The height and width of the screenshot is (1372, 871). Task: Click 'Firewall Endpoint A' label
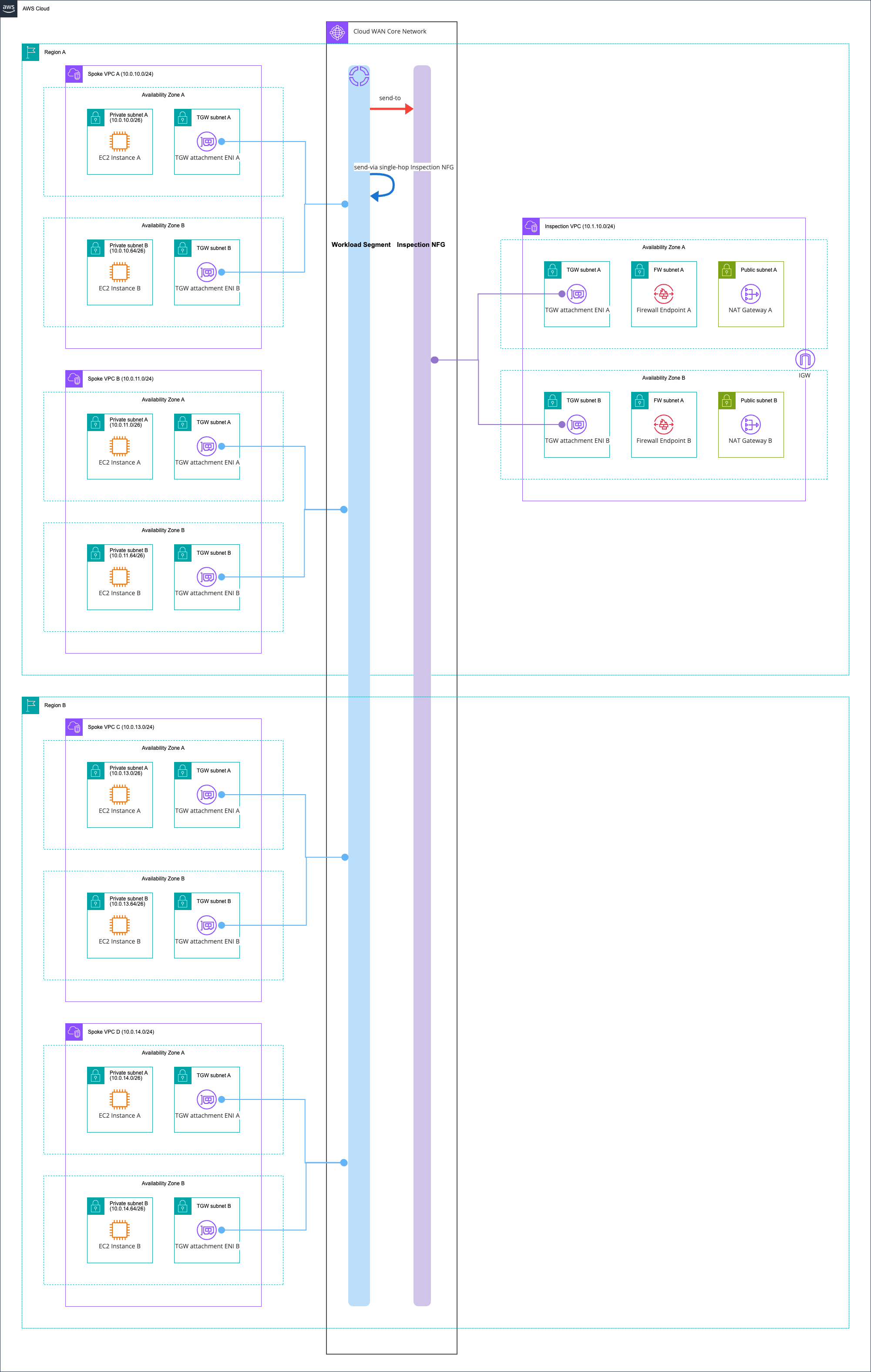(x=664, y=310)
